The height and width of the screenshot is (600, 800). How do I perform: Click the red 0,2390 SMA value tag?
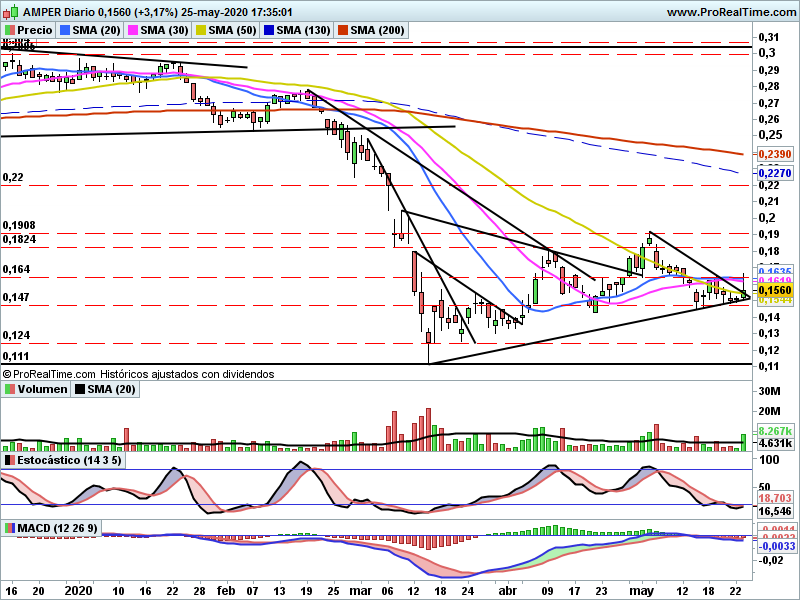point(774,154)
